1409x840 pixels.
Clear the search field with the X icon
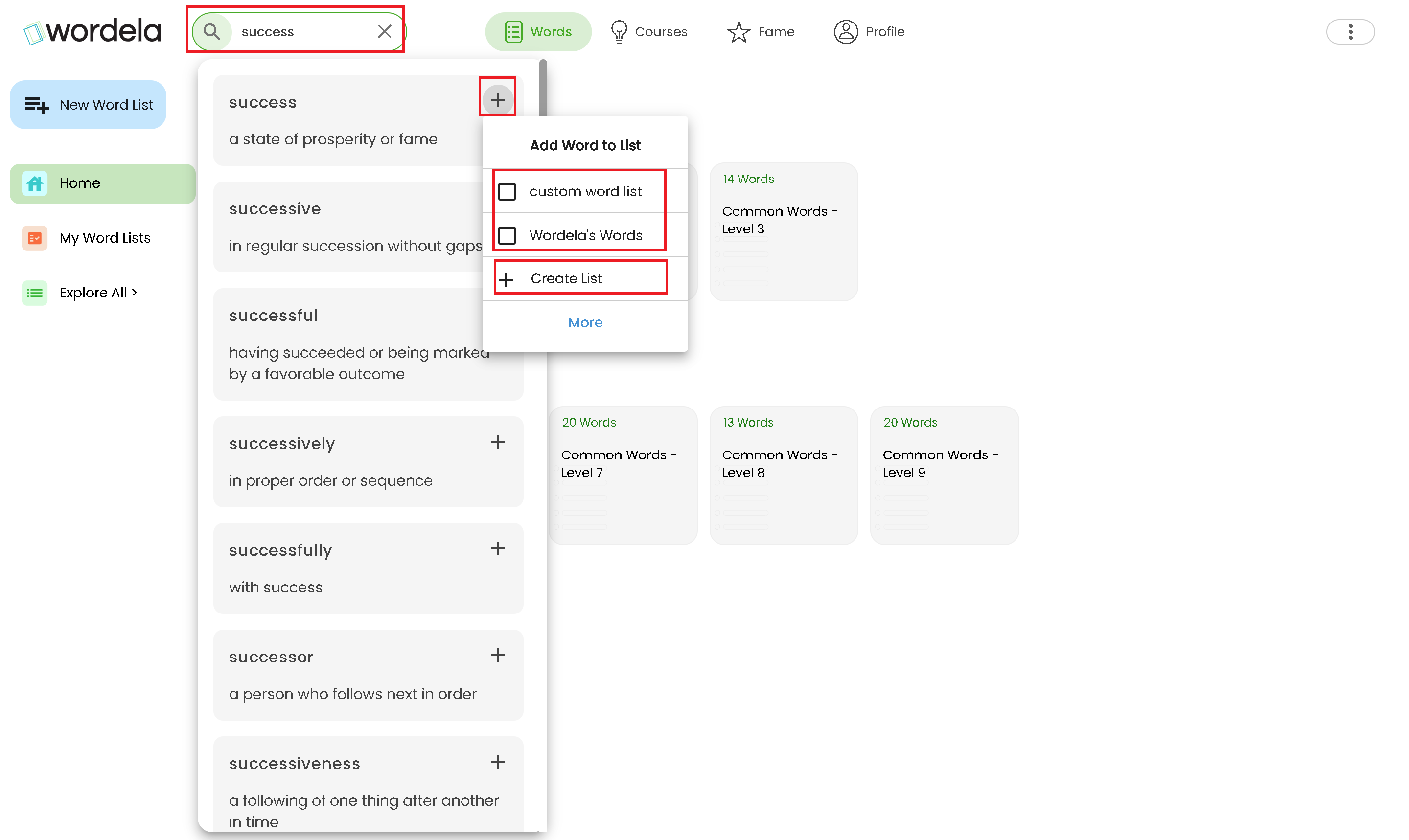tap(384, 32)
